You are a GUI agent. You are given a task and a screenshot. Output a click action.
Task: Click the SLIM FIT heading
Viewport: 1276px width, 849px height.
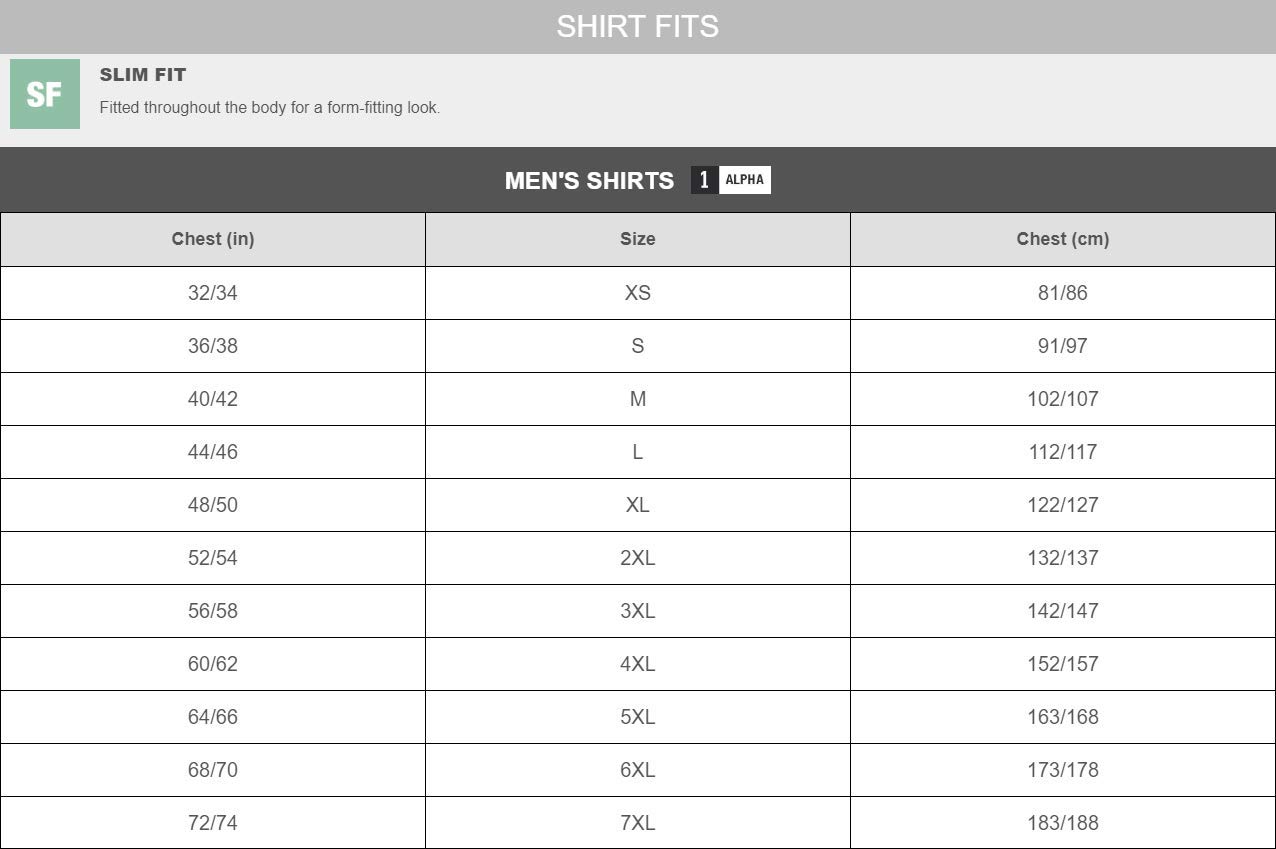[x=143, y=75]
